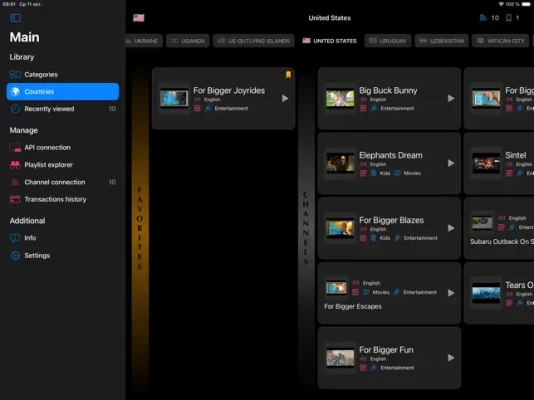534x400 pixels.
Task: Open For Bigger Joyrides thumbnail in Favorites
Action: click(174, 98)
